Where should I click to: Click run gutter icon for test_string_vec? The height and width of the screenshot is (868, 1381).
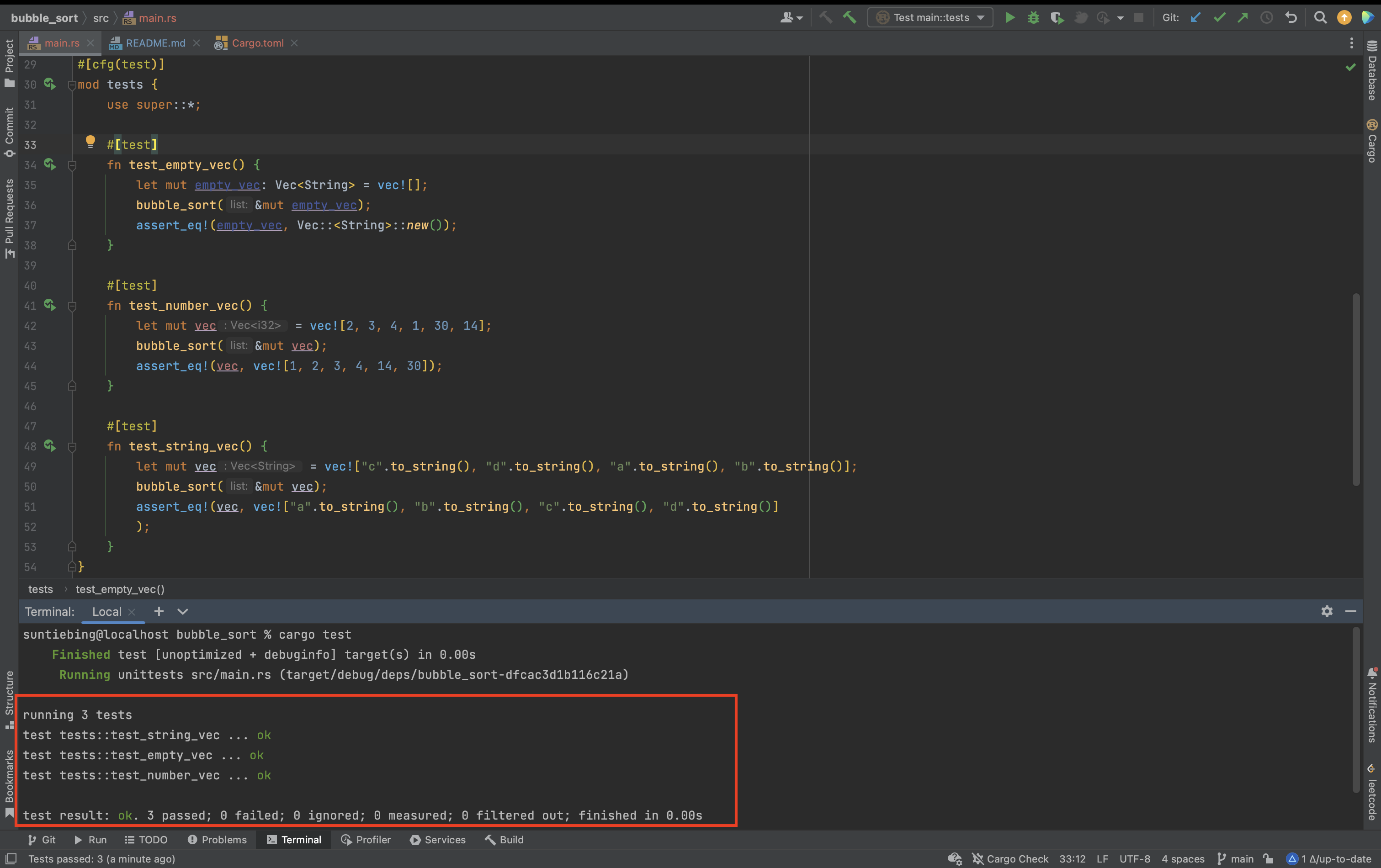[50, 445]
